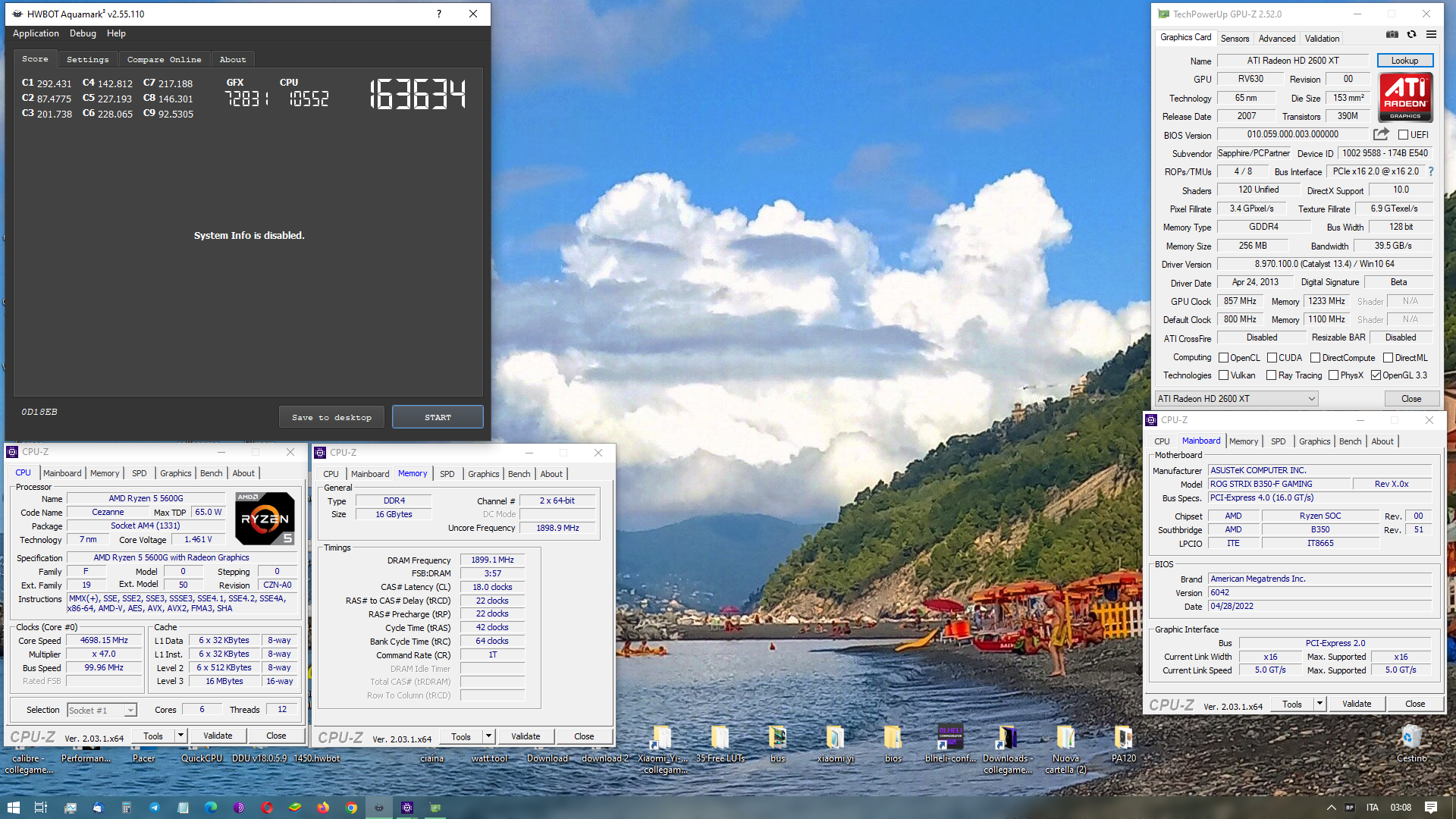Image resolution: width=1456 pixels, height=819 pixels.
Task: Open the Bench tab in the CPU-Z Mainboard tab window
Action: pyautogui.click(x=1350, y=441)
